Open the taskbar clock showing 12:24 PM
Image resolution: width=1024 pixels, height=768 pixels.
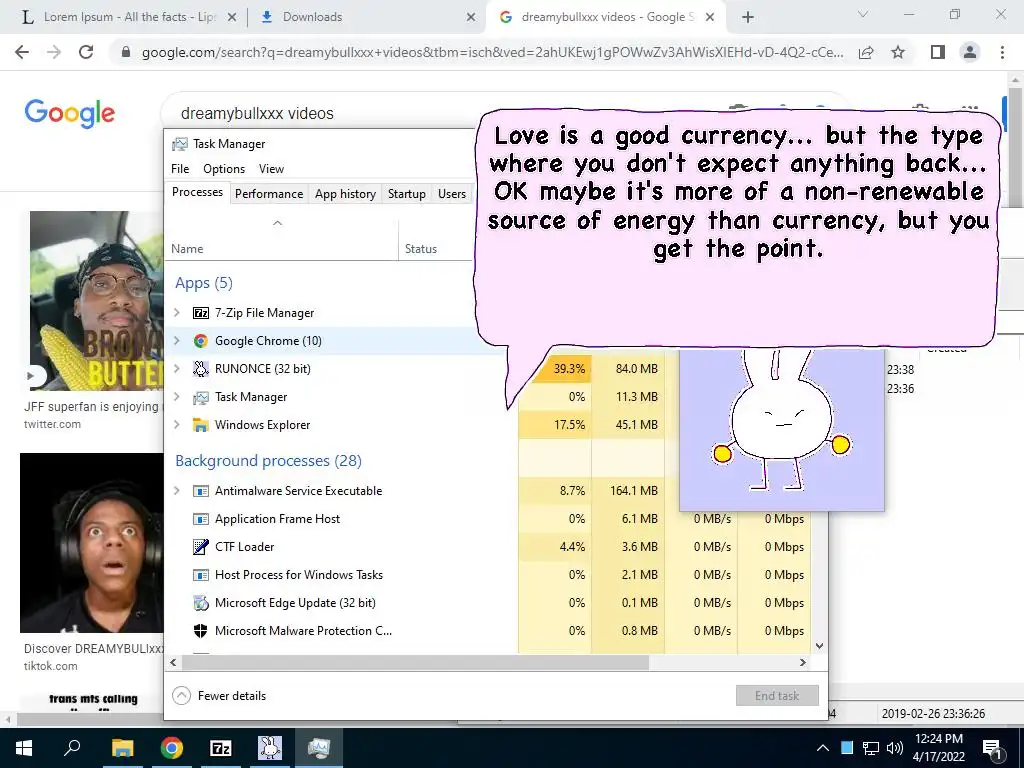click(x=939, y=748)
